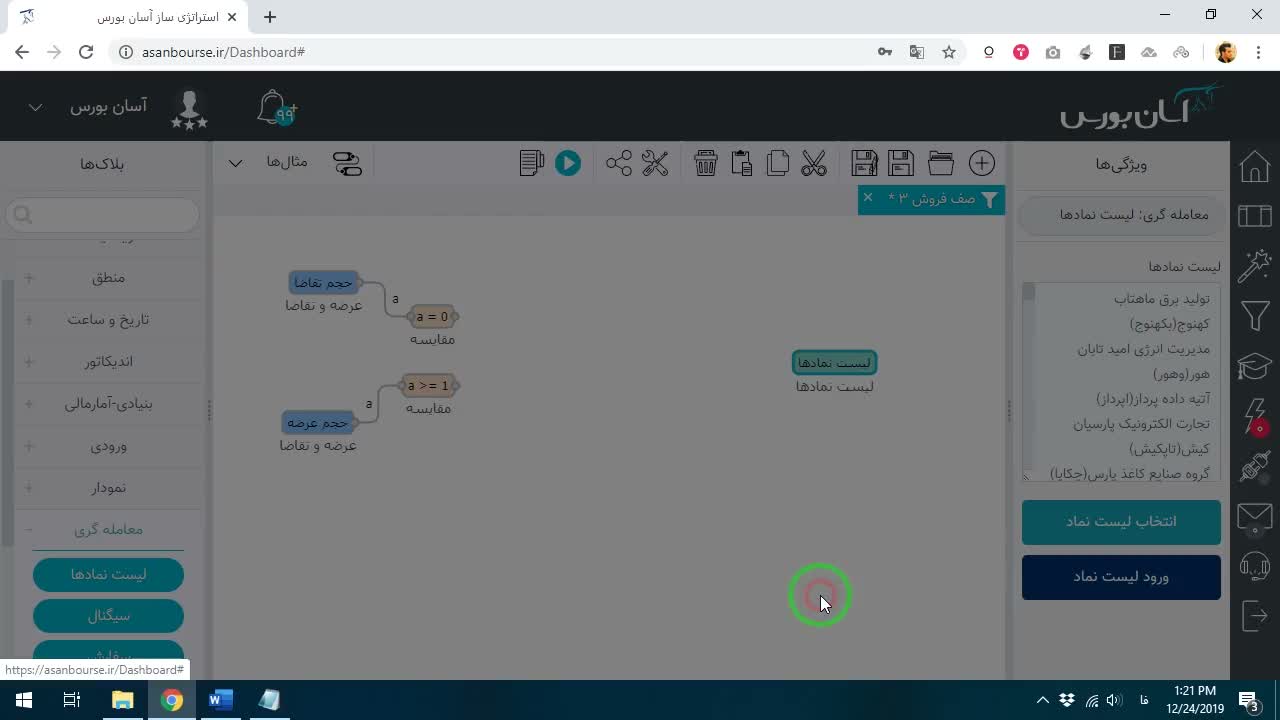Open the folder icon in toolbar

pyautogui.click(x=941, y=163)
